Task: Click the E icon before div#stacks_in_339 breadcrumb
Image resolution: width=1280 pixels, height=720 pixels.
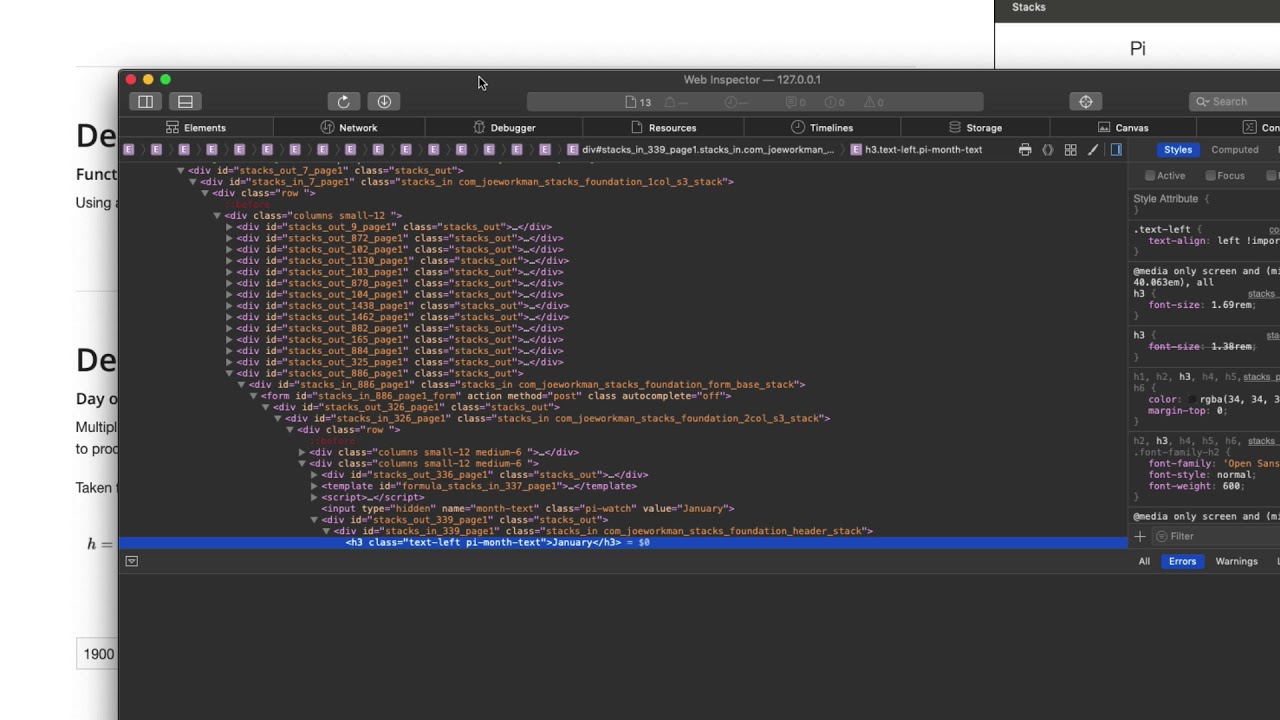Action: click(572, 150)
